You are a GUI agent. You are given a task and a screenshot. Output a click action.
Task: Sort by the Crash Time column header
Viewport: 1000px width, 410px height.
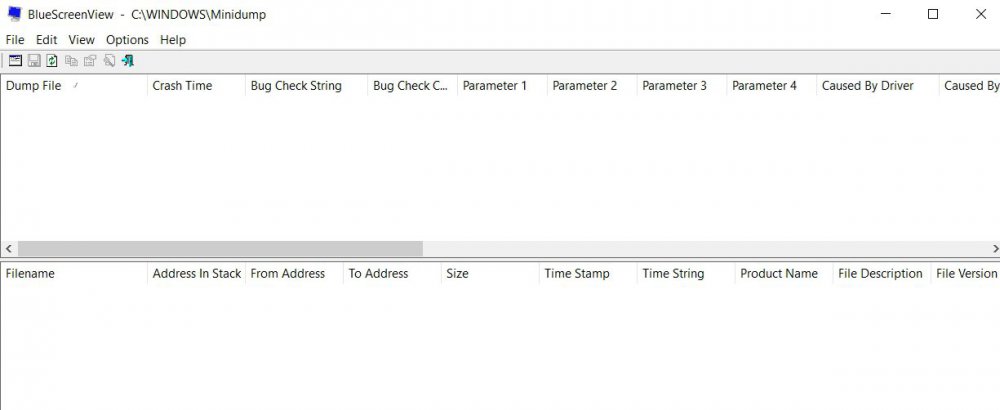[182, 86]
